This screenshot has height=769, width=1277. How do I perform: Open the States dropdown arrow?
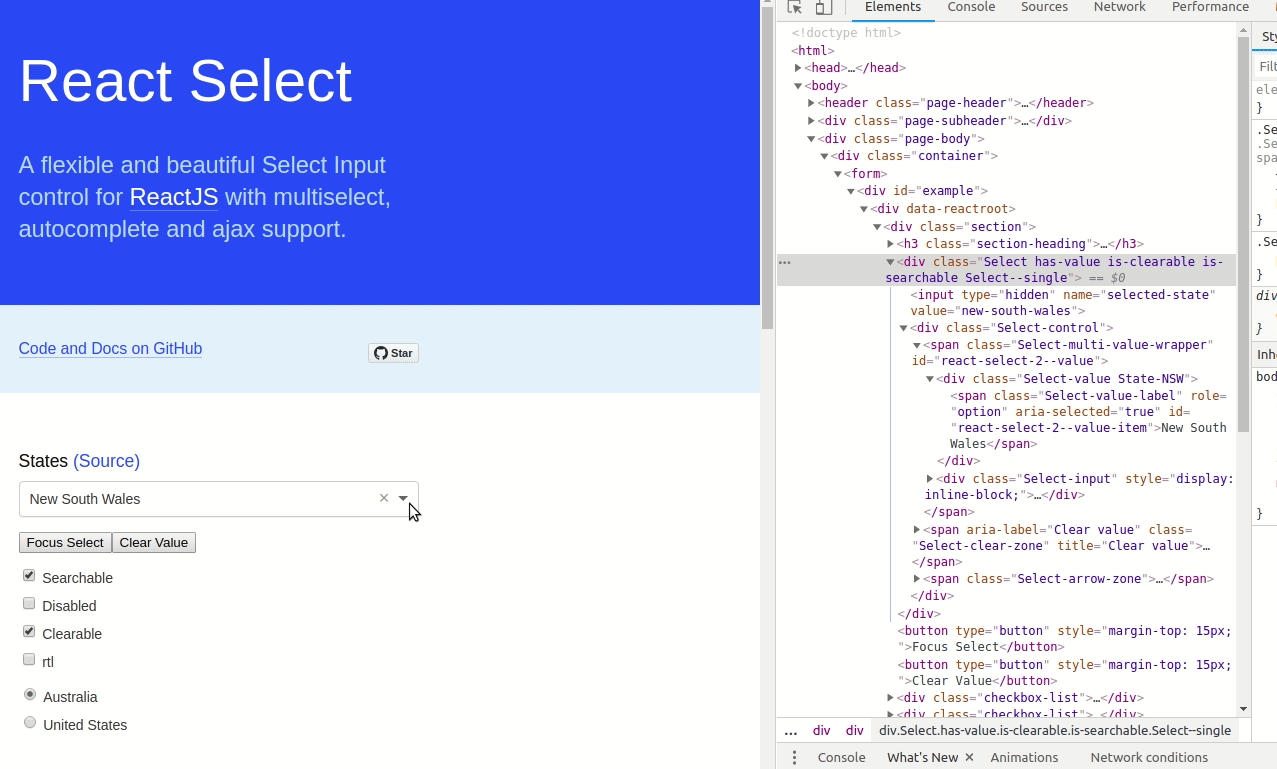(x=403, y=498)
